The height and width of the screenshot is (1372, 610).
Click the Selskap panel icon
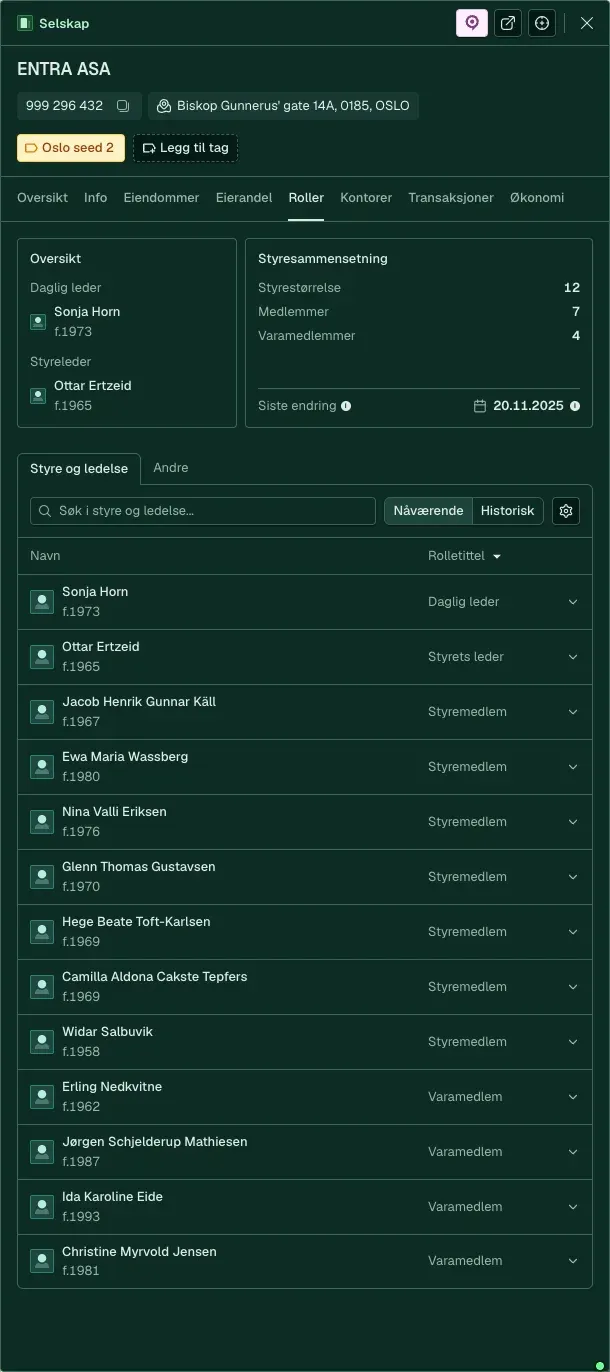pos(25,23)
